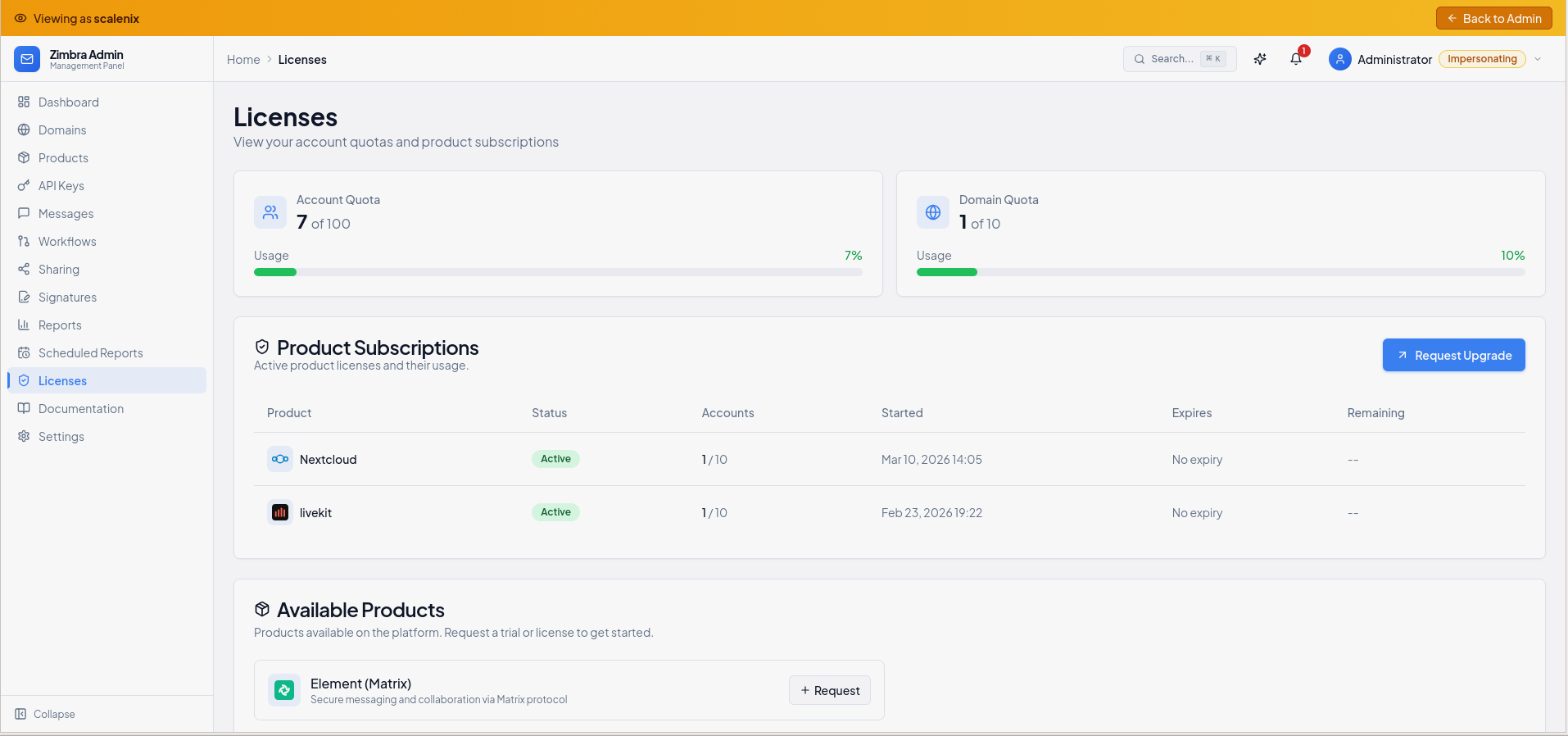Click Back to Admin button
1568x736 pixels.
(1493, 18)
